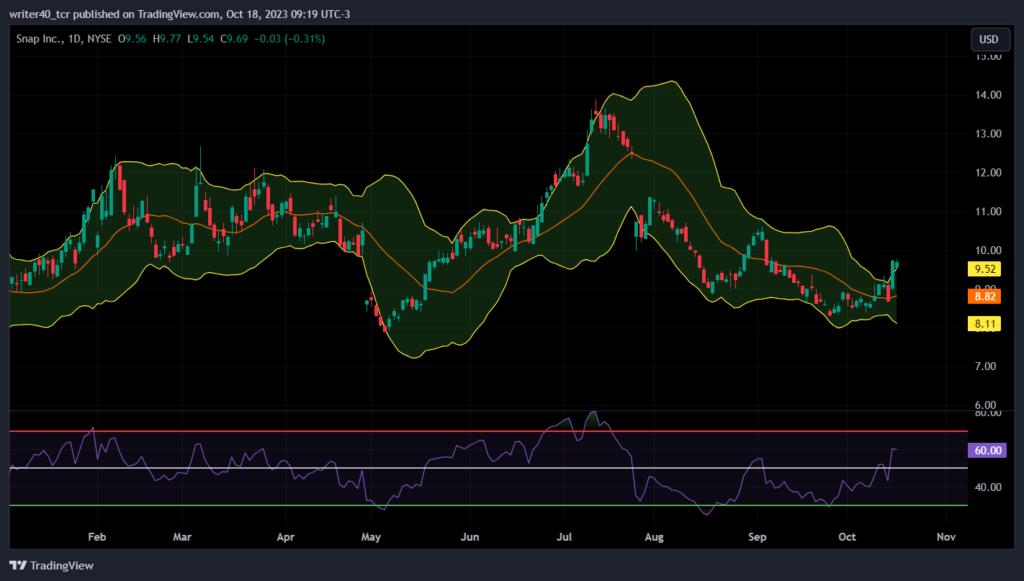
Task: Select the purple 60.00 RSI label
Action: point(987,450)
